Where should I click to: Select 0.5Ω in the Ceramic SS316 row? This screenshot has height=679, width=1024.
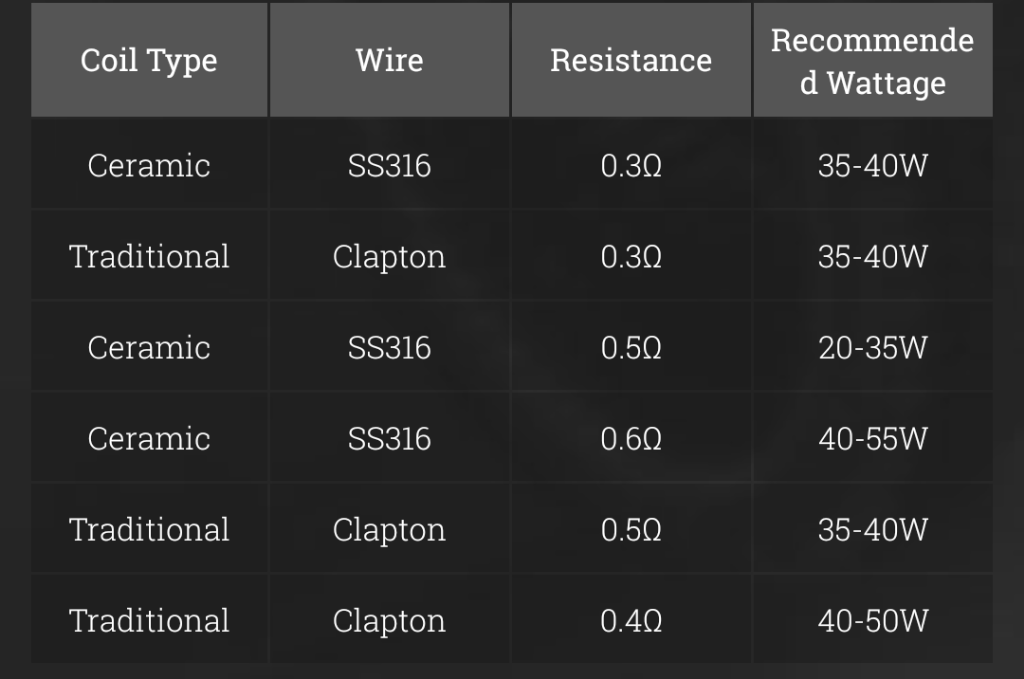click(x=631, y=347)
